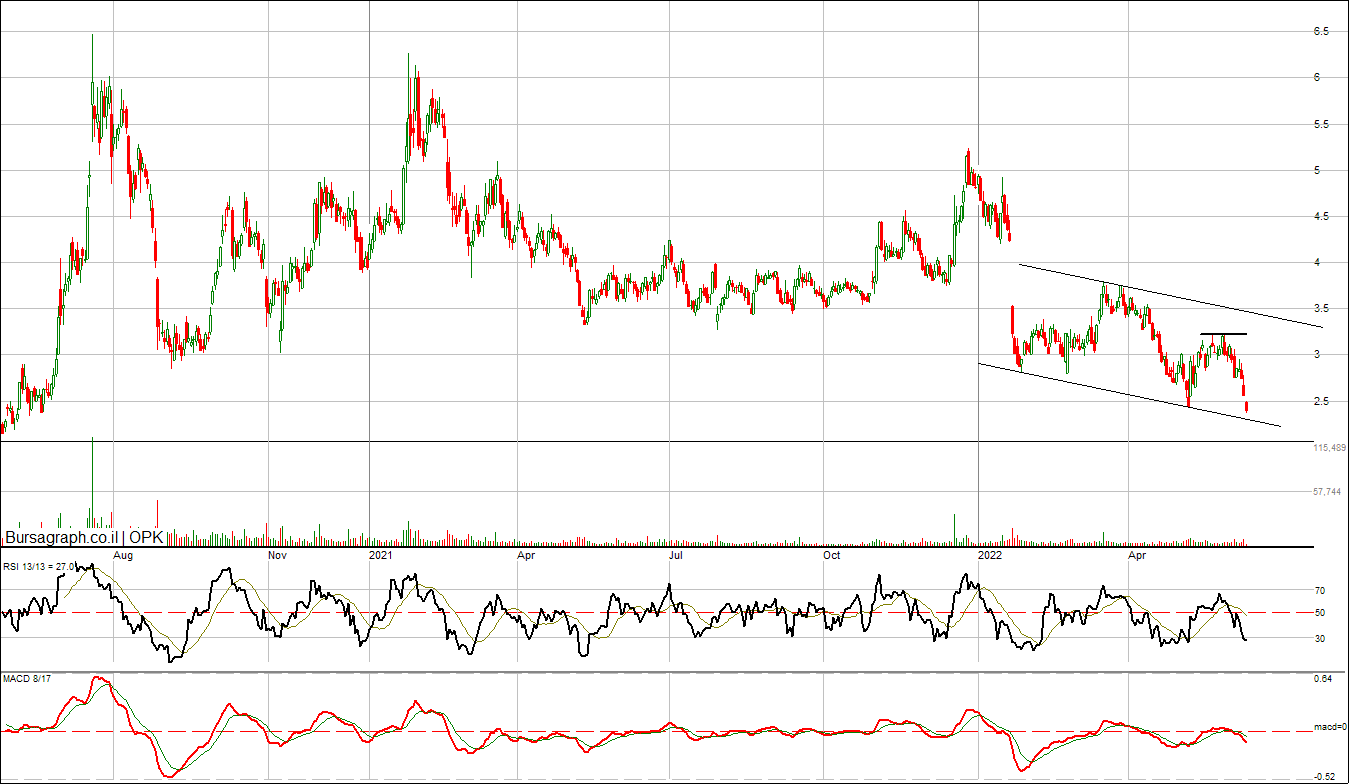Select the -0.52 MACD scale value
1349x784 pixels.
(1324, 775)
